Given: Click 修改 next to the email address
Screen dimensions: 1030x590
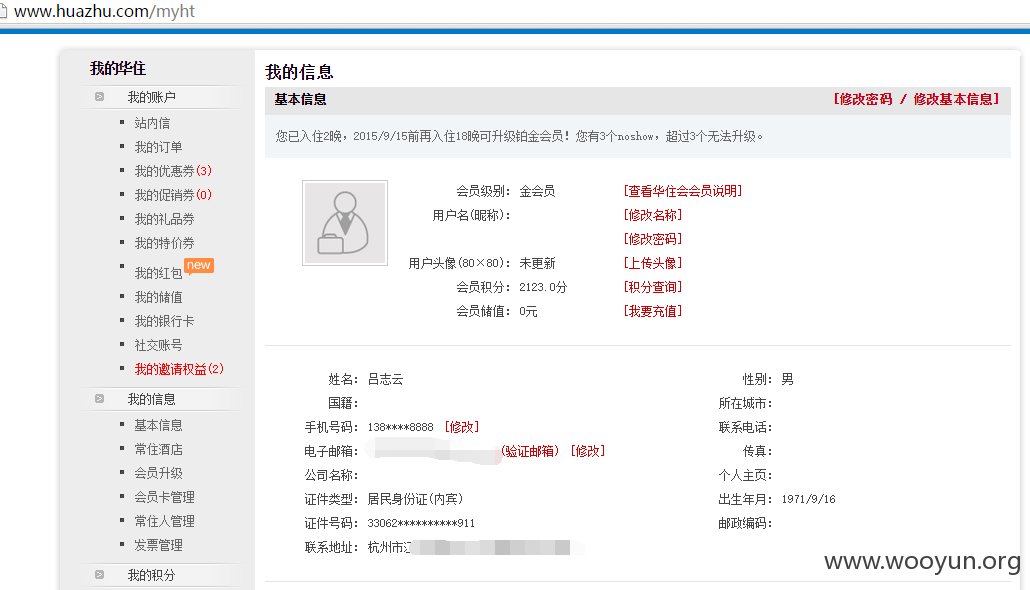Looking at the screenshot, I should tap(588, 451).
